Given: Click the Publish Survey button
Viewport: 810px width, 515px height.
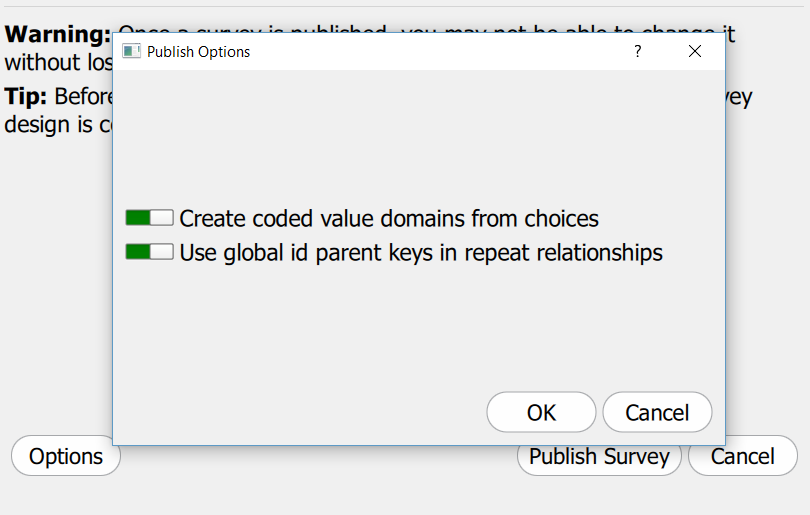Looking at the screenshot, I should (599, 456).
